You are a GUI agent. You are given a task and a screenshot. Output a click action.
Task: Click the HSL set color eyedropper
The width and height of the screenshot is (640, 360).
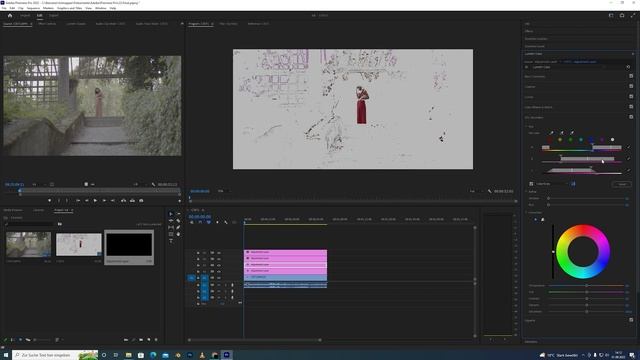click(551, 133)
